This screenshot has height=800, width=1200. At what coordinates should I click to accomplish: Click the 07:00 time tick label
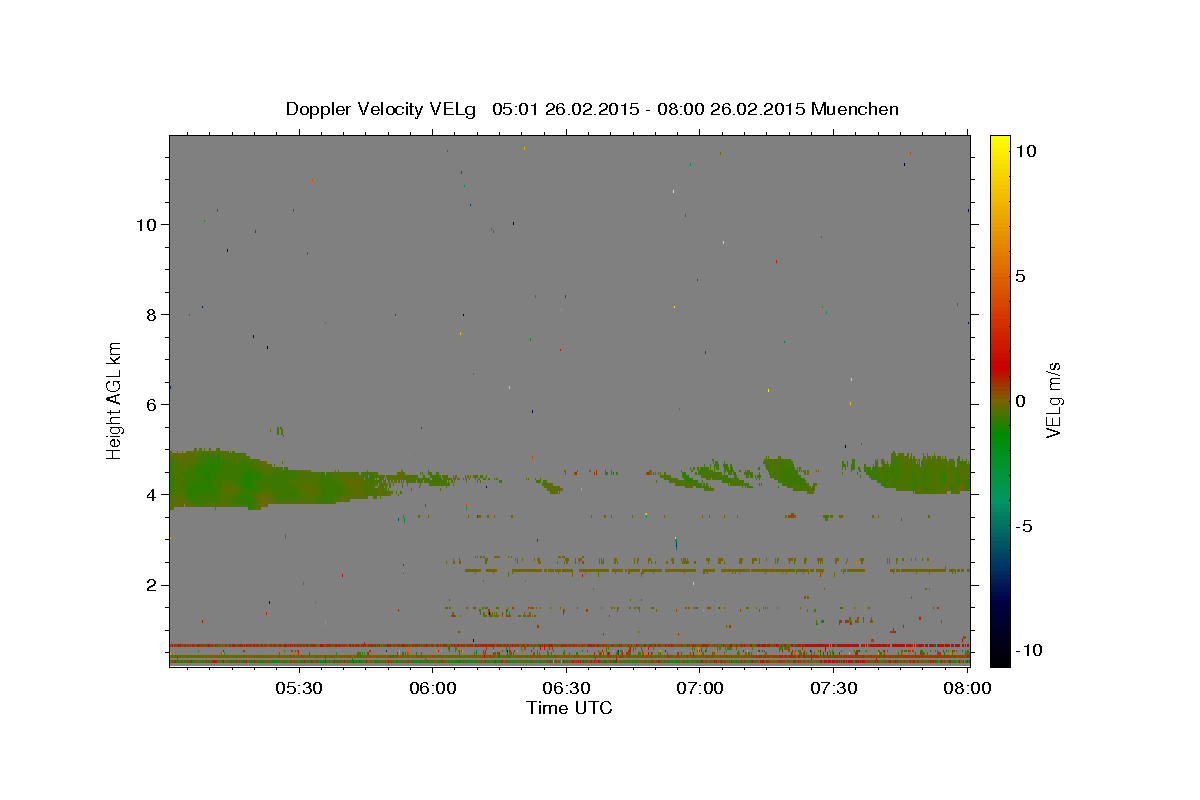click(700, 688)
